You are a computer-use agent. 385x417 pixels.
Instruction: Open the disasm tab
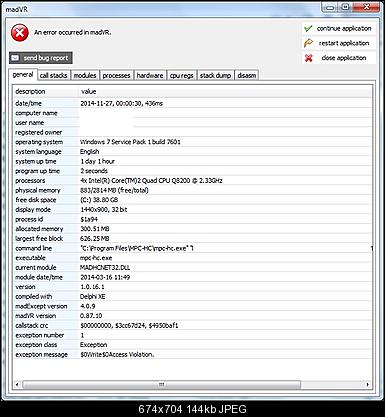[247, 76]
